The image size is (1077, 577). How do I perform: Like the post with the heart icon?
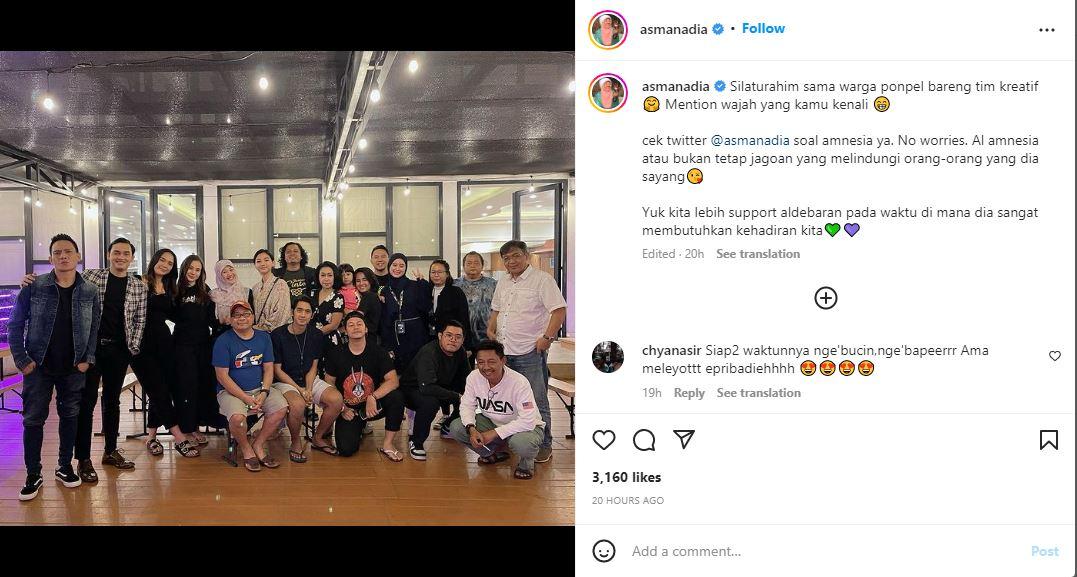pyautogui.click(x=604, y=440)
